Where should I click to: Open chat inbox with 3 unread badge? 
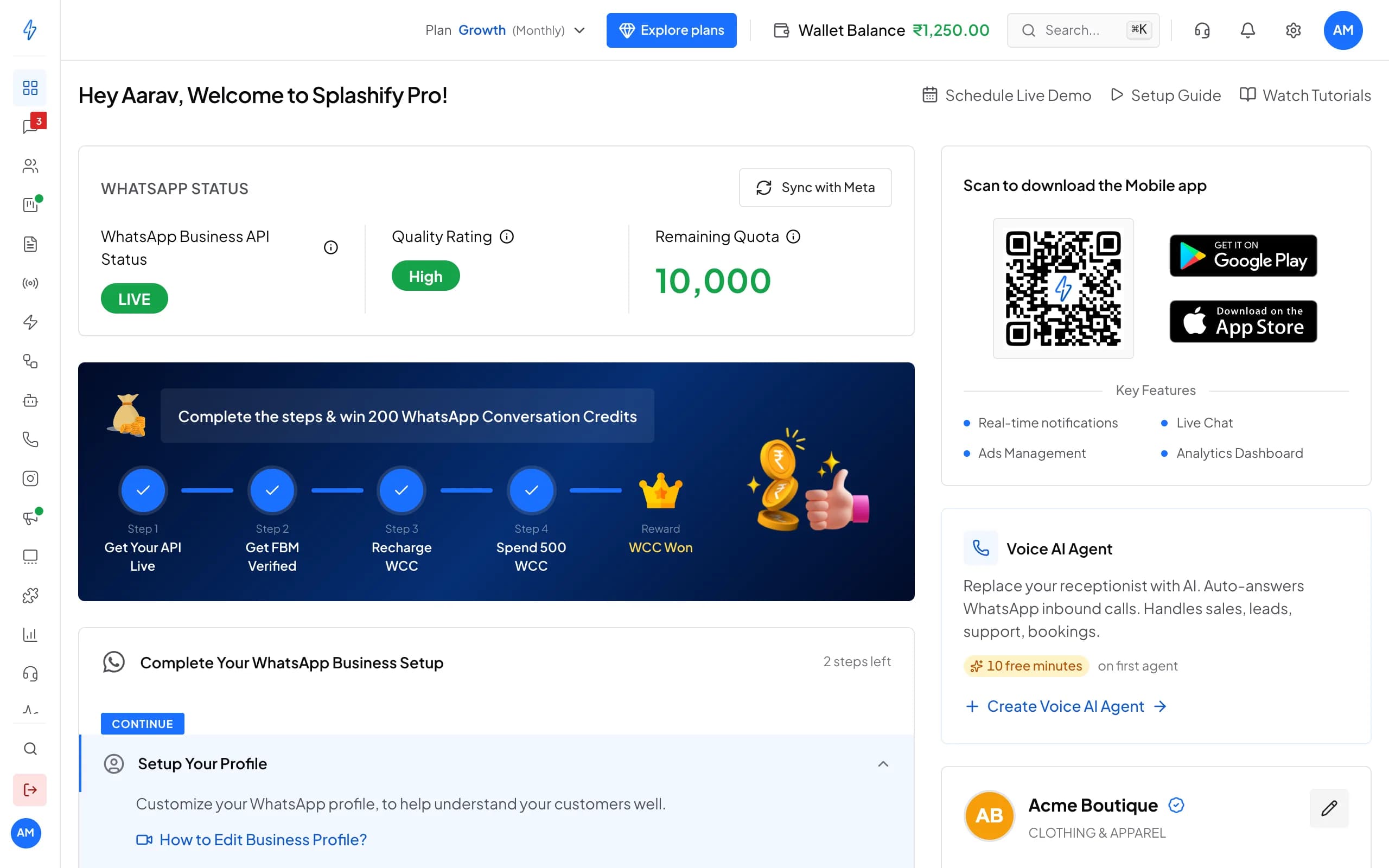coord(30,126)
